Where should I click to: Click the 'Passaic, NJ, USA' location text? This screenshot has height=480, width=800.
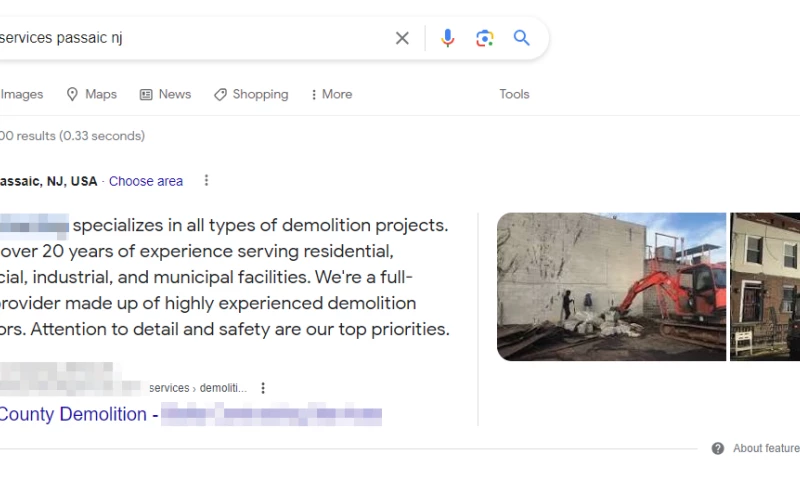(x=48, y=181)
